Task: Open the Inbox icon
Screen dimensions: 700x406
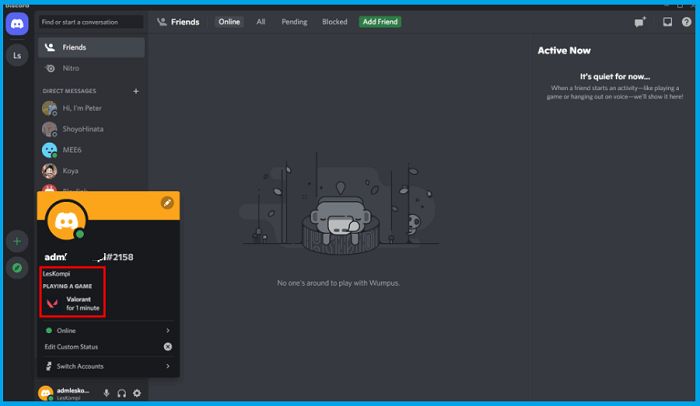Action: coord(667,21)
